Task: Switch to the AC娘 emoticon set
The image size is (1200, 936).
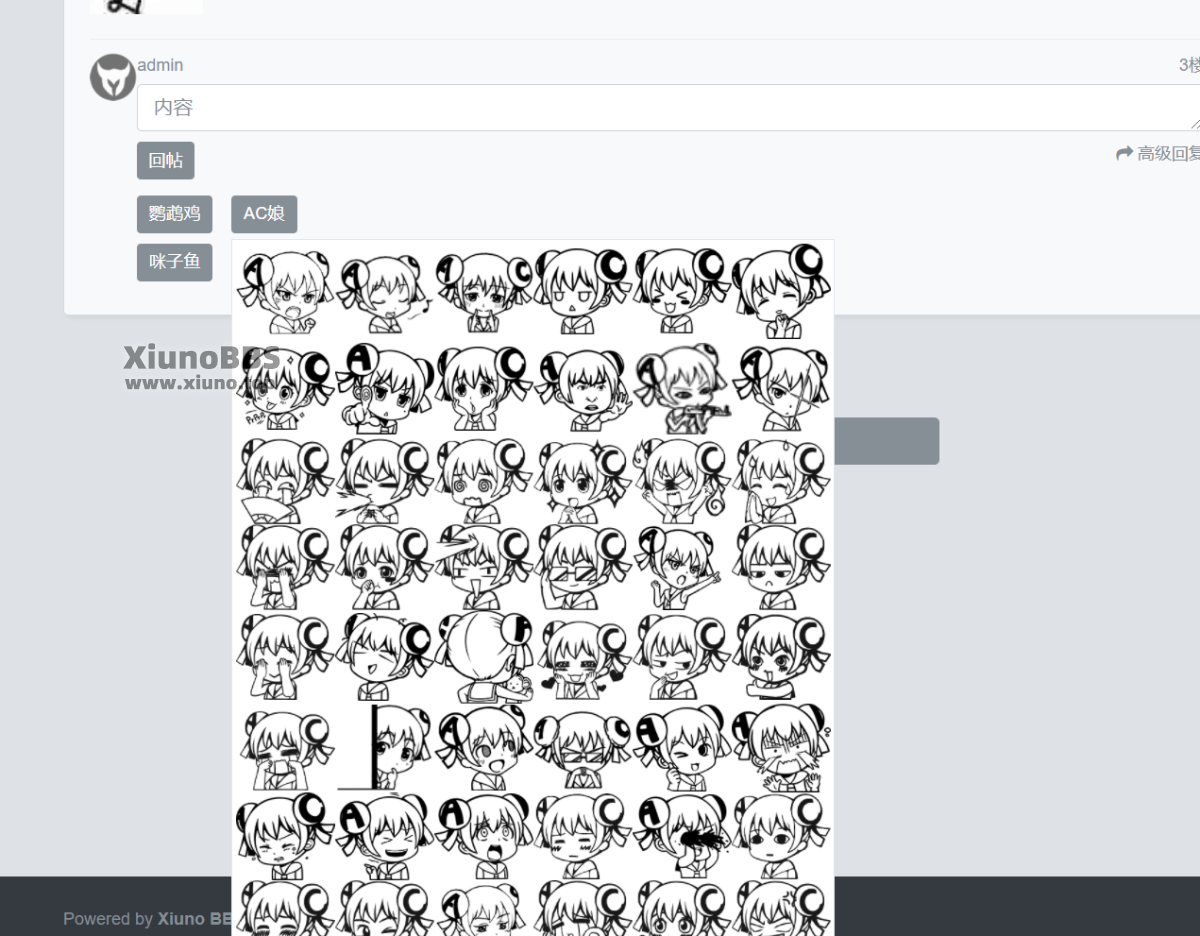Action: (264, 214)
